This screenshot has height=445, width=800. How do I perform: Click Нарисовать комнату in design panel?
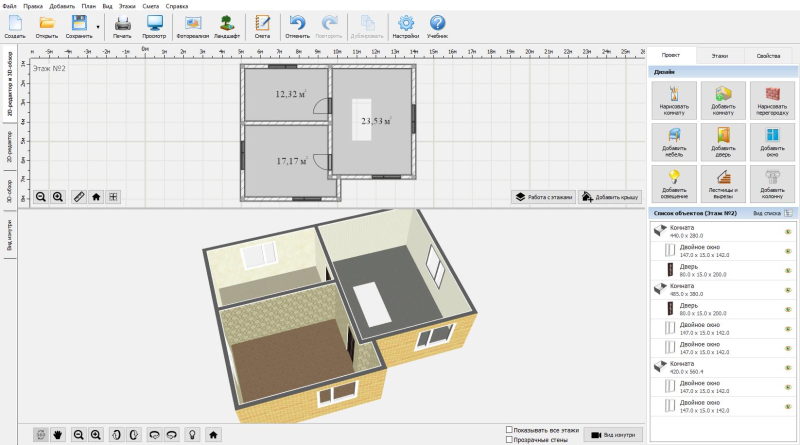[674, 98]
